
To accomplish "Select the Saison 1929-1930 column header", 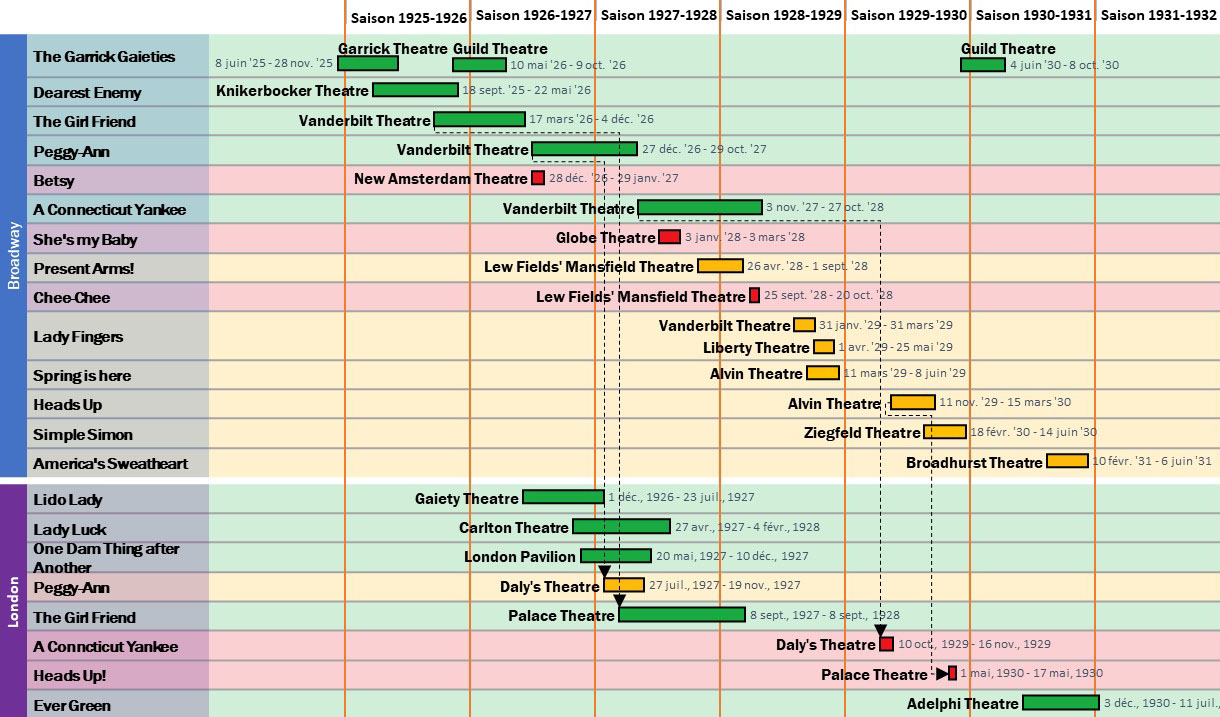I will pos(908,16).
